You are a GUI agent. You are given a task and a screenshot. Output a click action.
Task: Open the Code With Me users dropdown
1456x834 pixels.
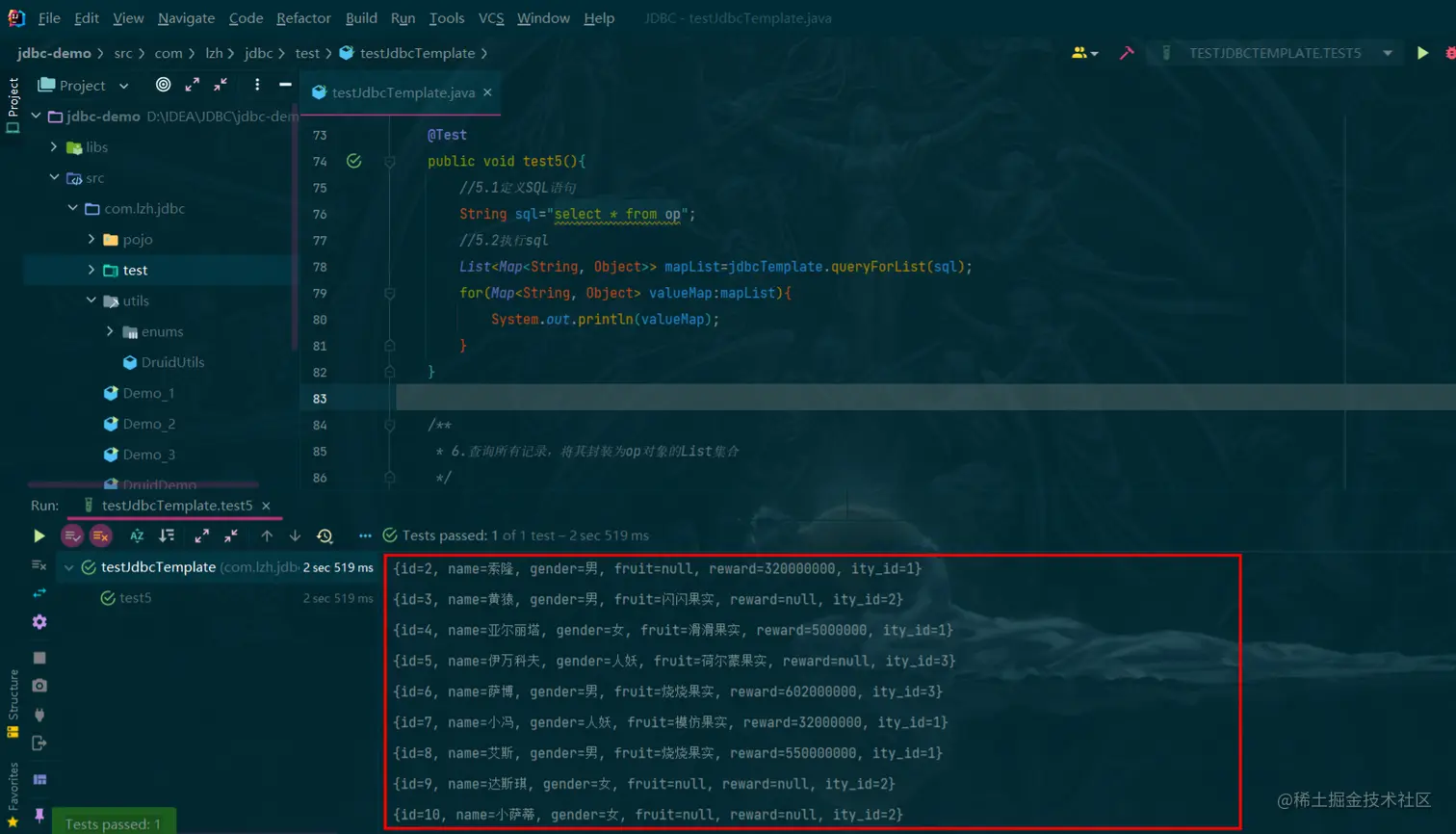coord(1085,53)
